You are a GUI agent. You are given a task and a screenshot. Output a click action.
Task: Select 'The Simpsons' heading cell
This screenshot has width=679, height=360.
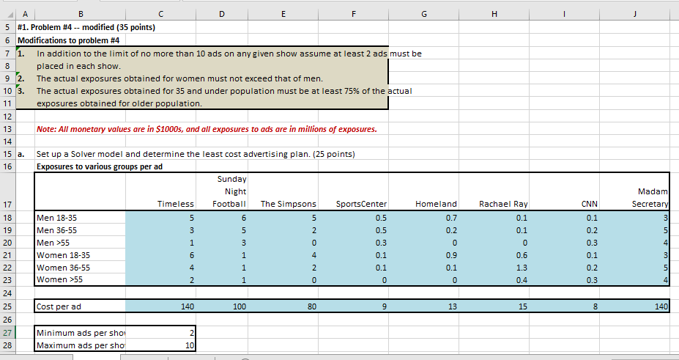[283, 191]
